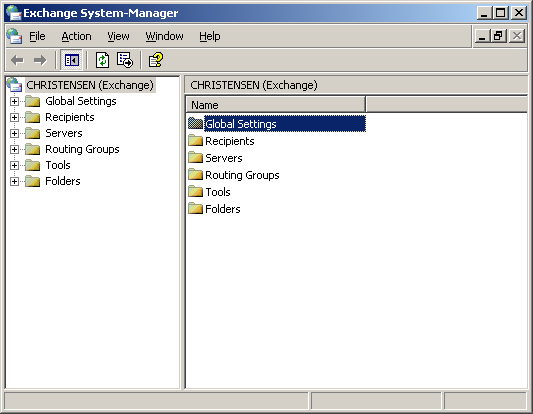Select Routing Groups text in list pane
The height and width of the screenshot is (414, 533).
(x=242, y=175)
